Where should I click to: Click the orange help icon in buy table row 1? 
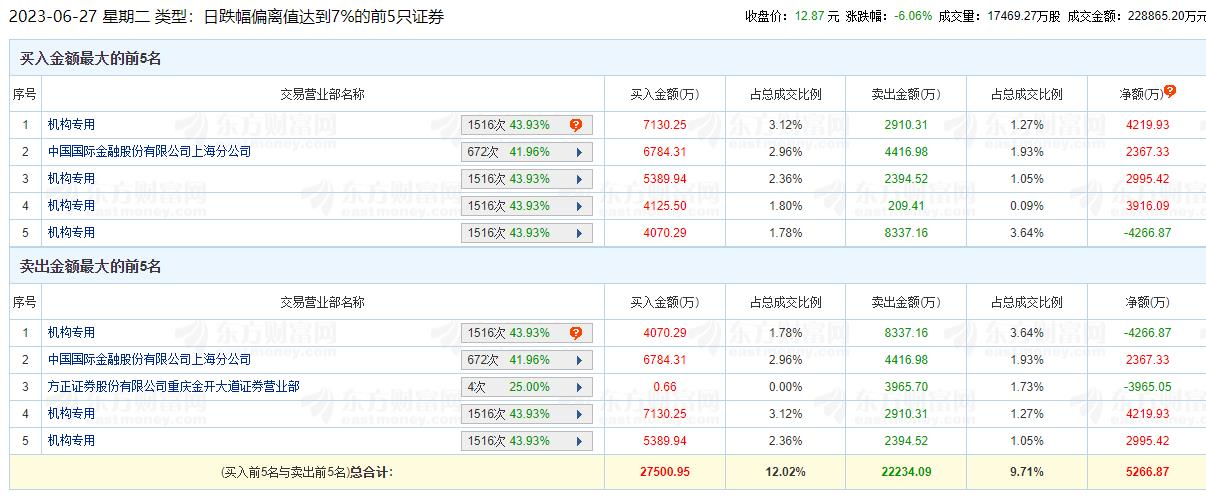pos(576,125)
